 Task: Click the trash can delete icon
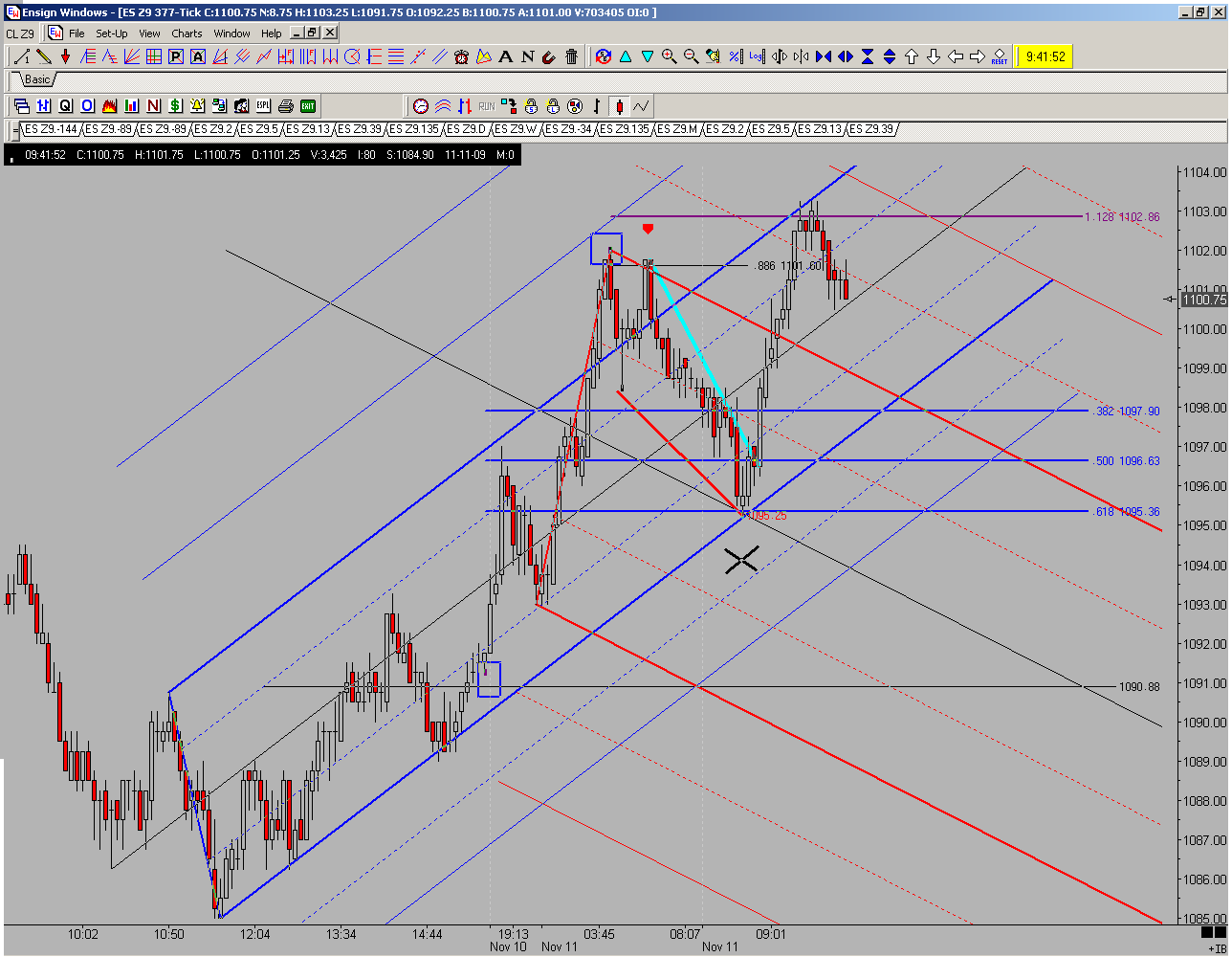572,56
